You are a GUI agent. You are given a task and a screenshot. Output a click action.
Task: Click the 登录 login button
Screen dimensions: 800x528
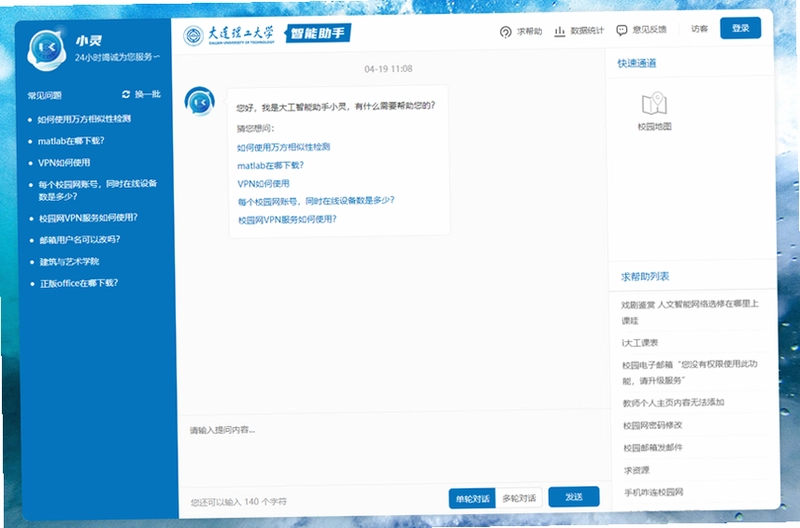(740, 28)
